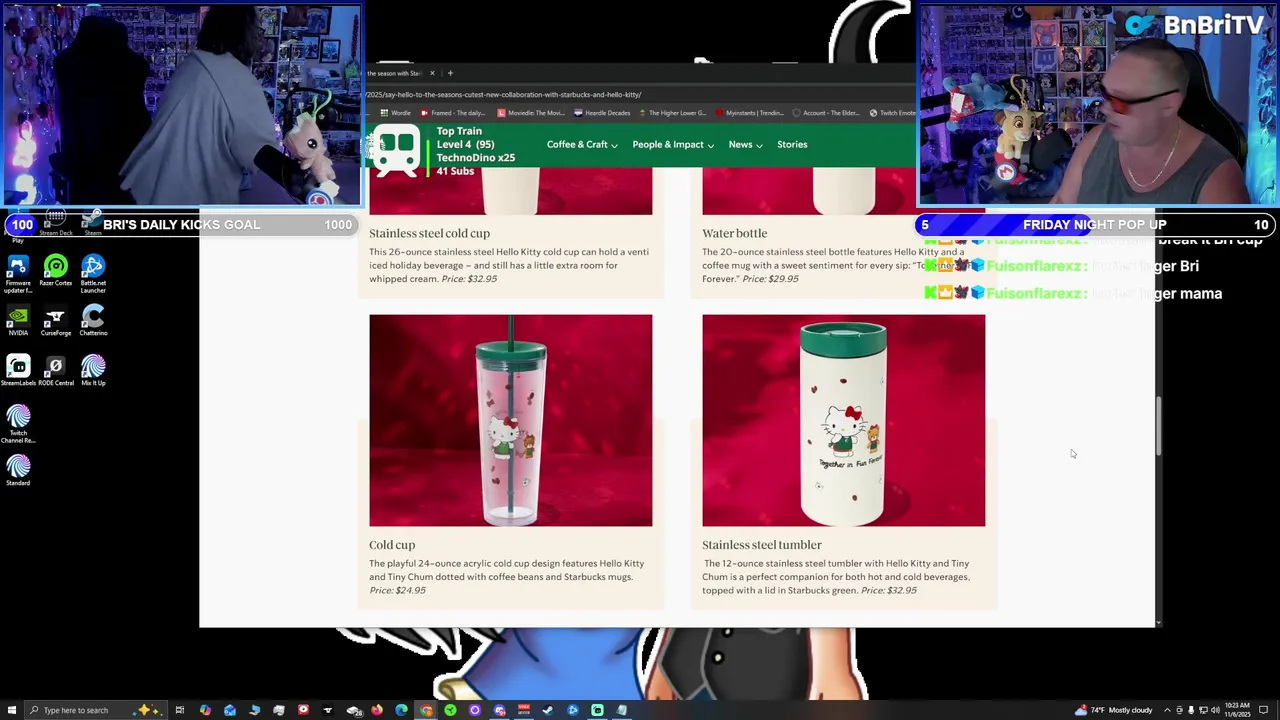Open the Moviedle bookmark

[530, 113]
